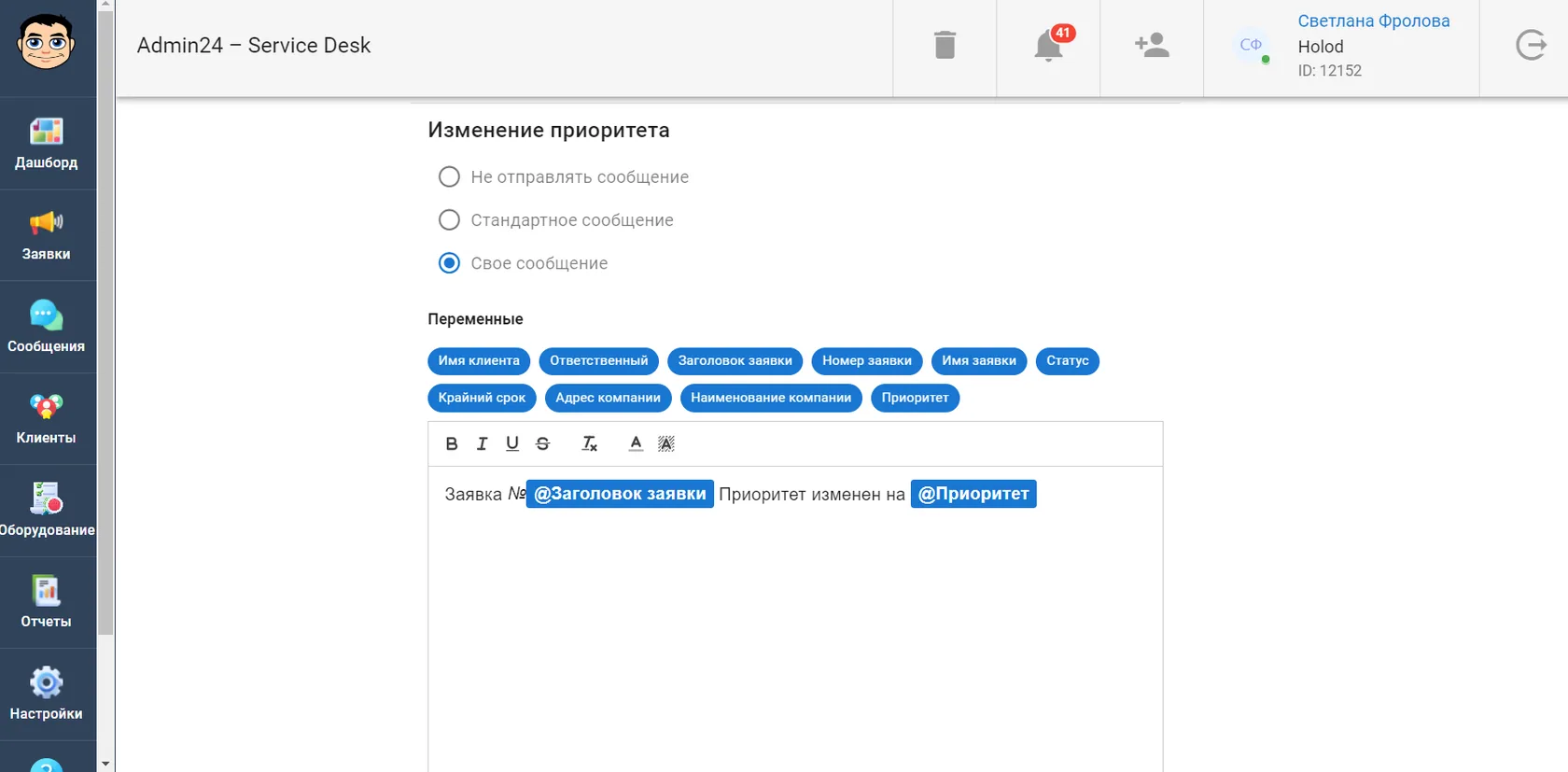Go to Заявки in sidebar

[46, 235]
